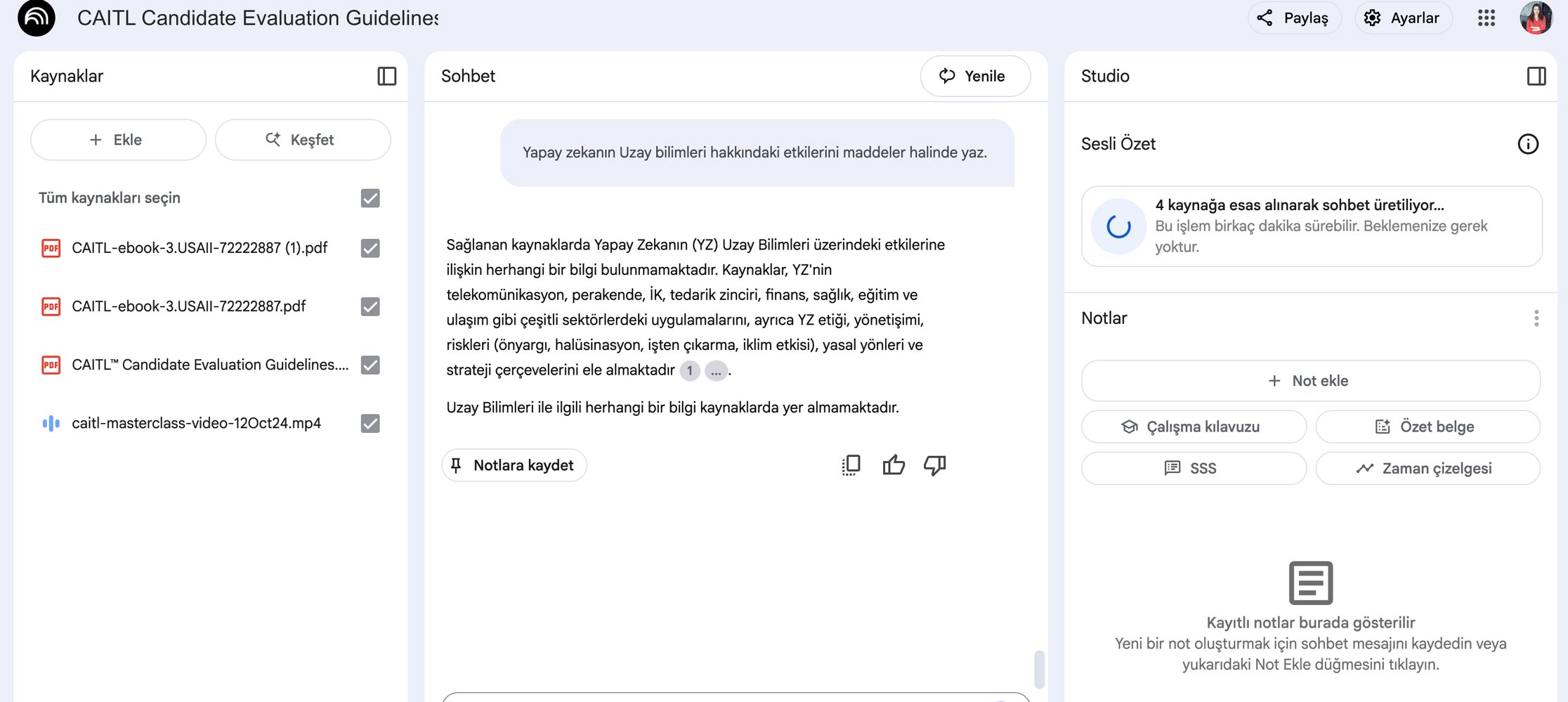This screenshot has width=1568, height=702.
Task: Give the response a thumbs down
Action: click(934, 465)
